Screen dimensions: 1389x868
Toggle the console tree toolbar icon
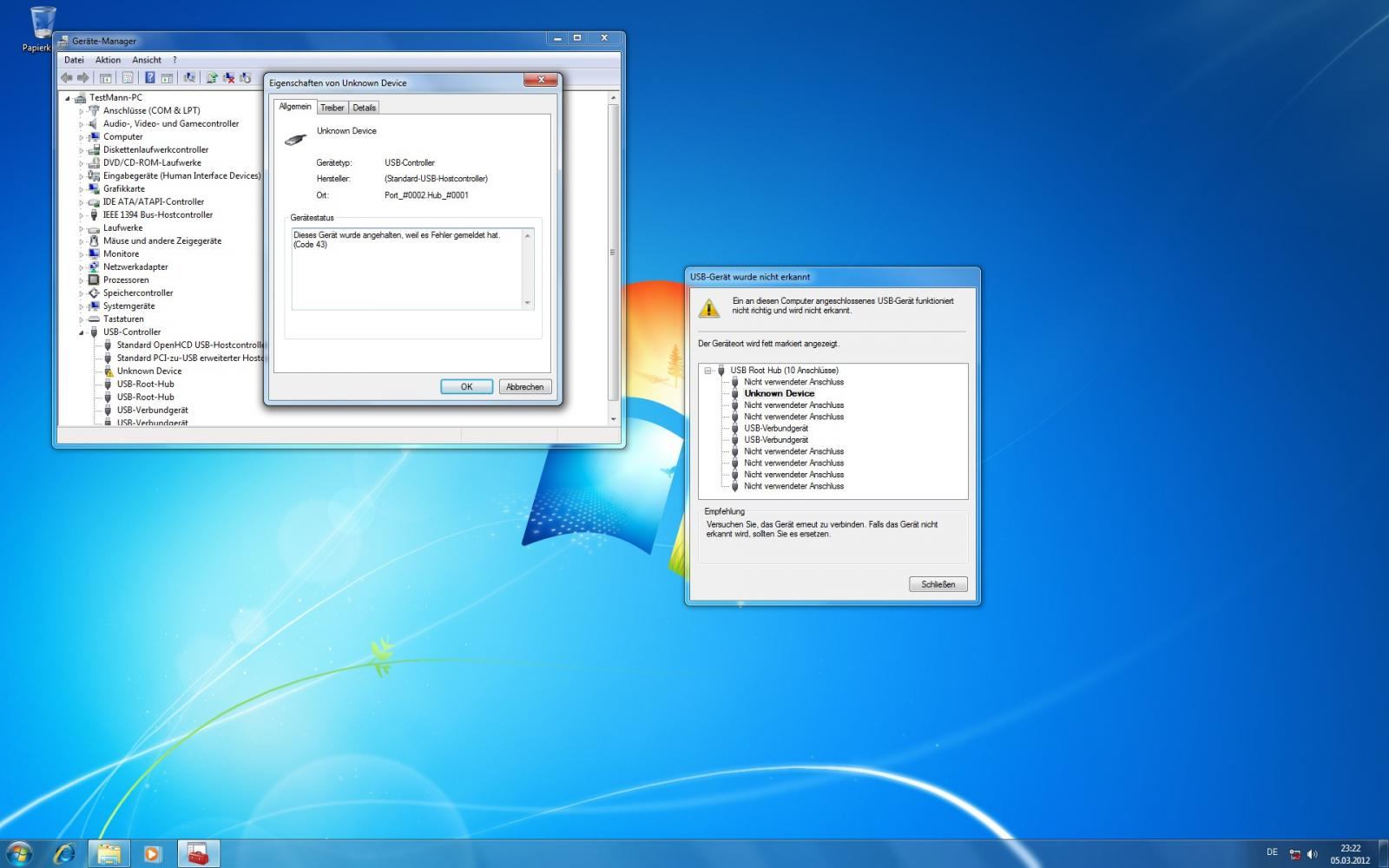click(105, 78)
